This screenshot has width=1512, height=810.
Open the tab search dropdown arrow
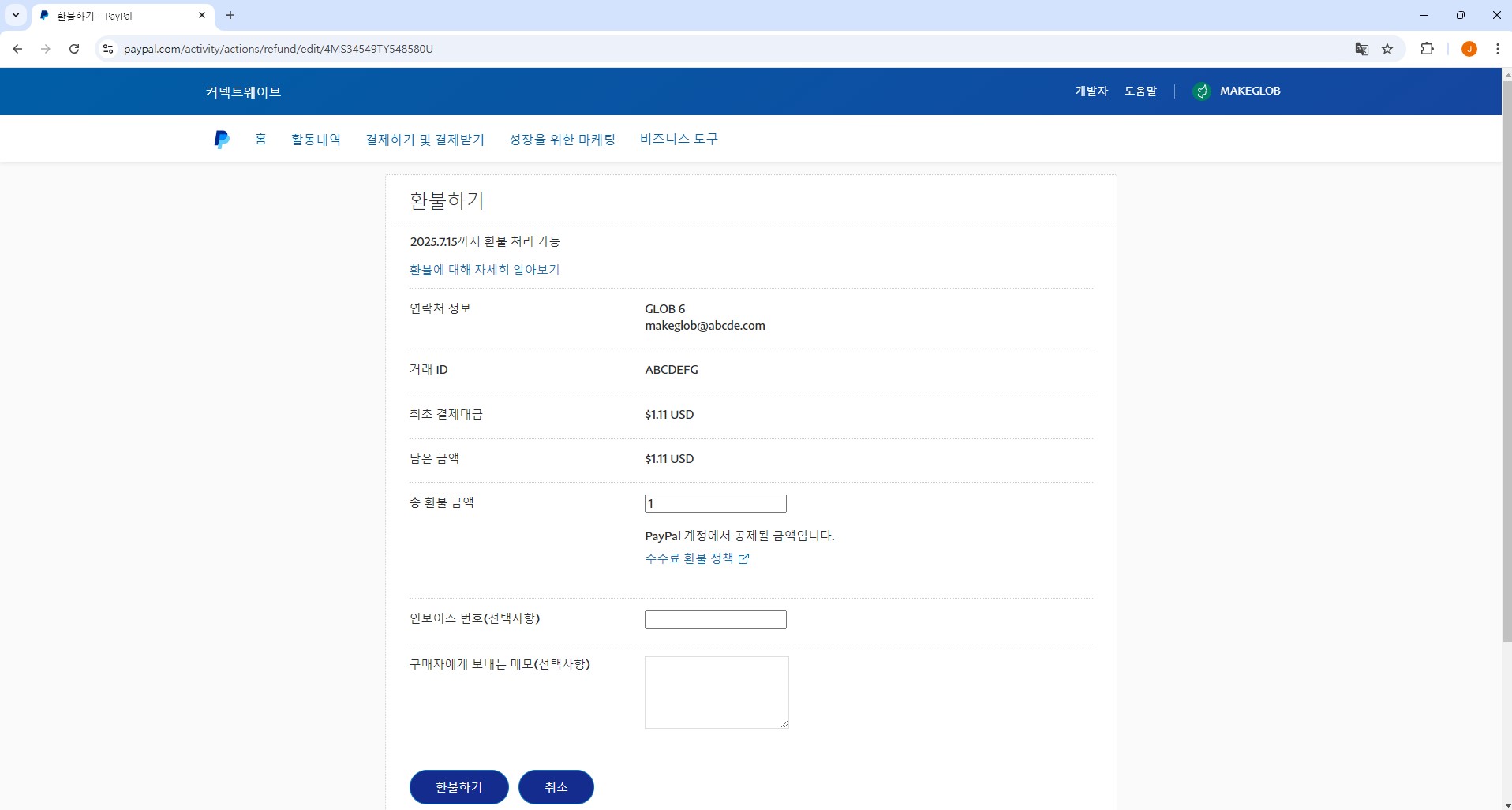pyautogui.click(x=15, y=15)
